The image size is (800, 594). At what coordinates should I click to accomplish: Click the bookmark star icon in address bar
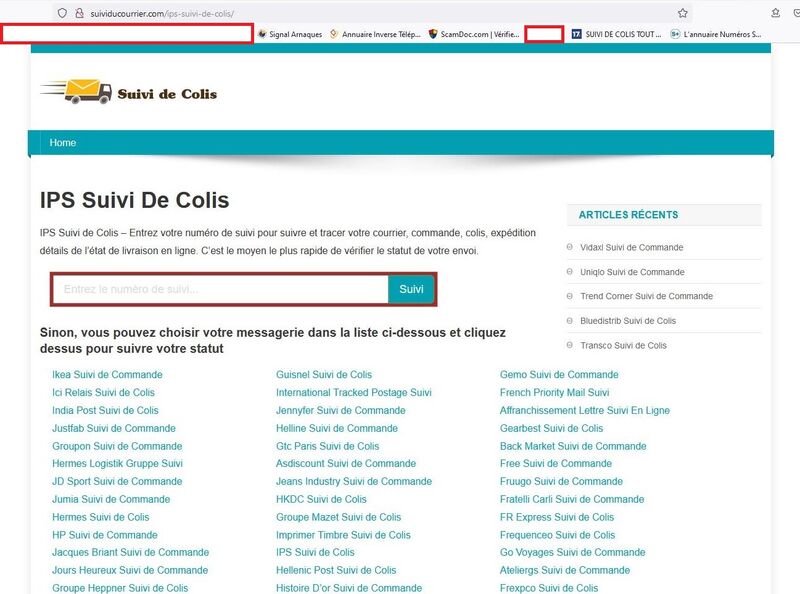(683, 13)
